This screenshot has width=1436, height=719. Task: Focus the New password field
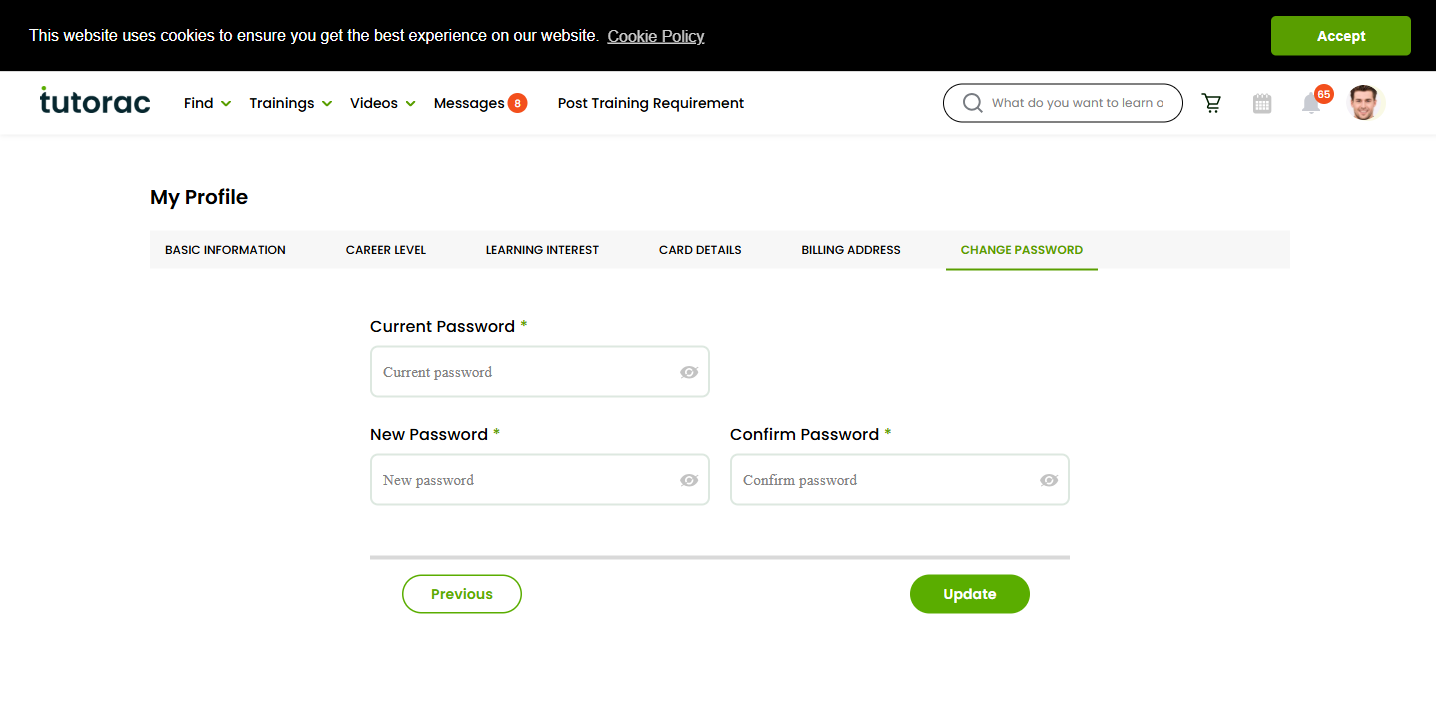[x=540, y=480]
